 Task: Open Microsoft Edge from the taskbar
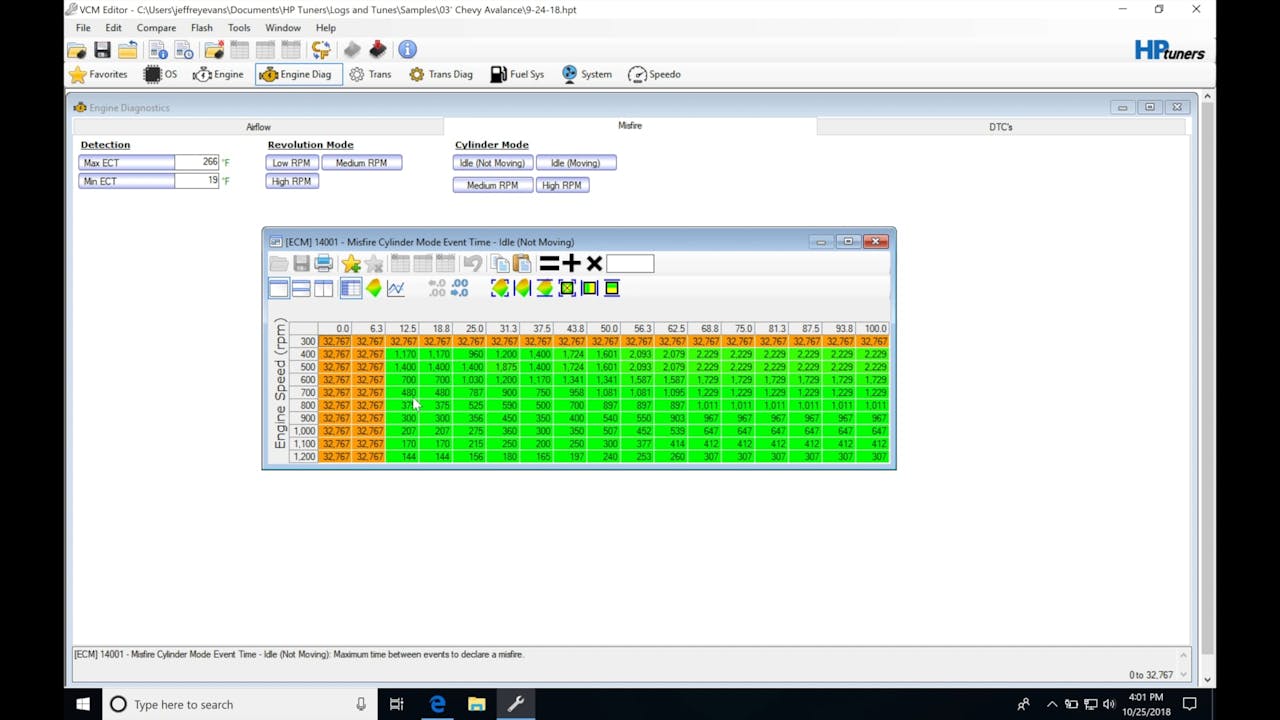tap(437, 704)
